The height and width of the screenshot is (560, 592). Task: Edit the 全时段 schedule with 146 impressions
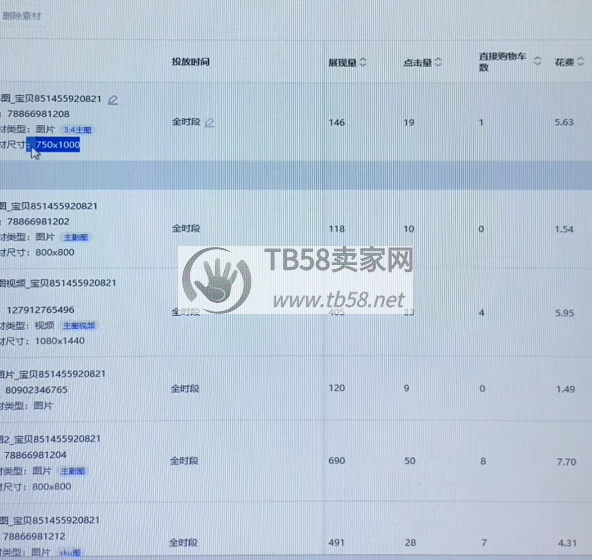point(210,122)
